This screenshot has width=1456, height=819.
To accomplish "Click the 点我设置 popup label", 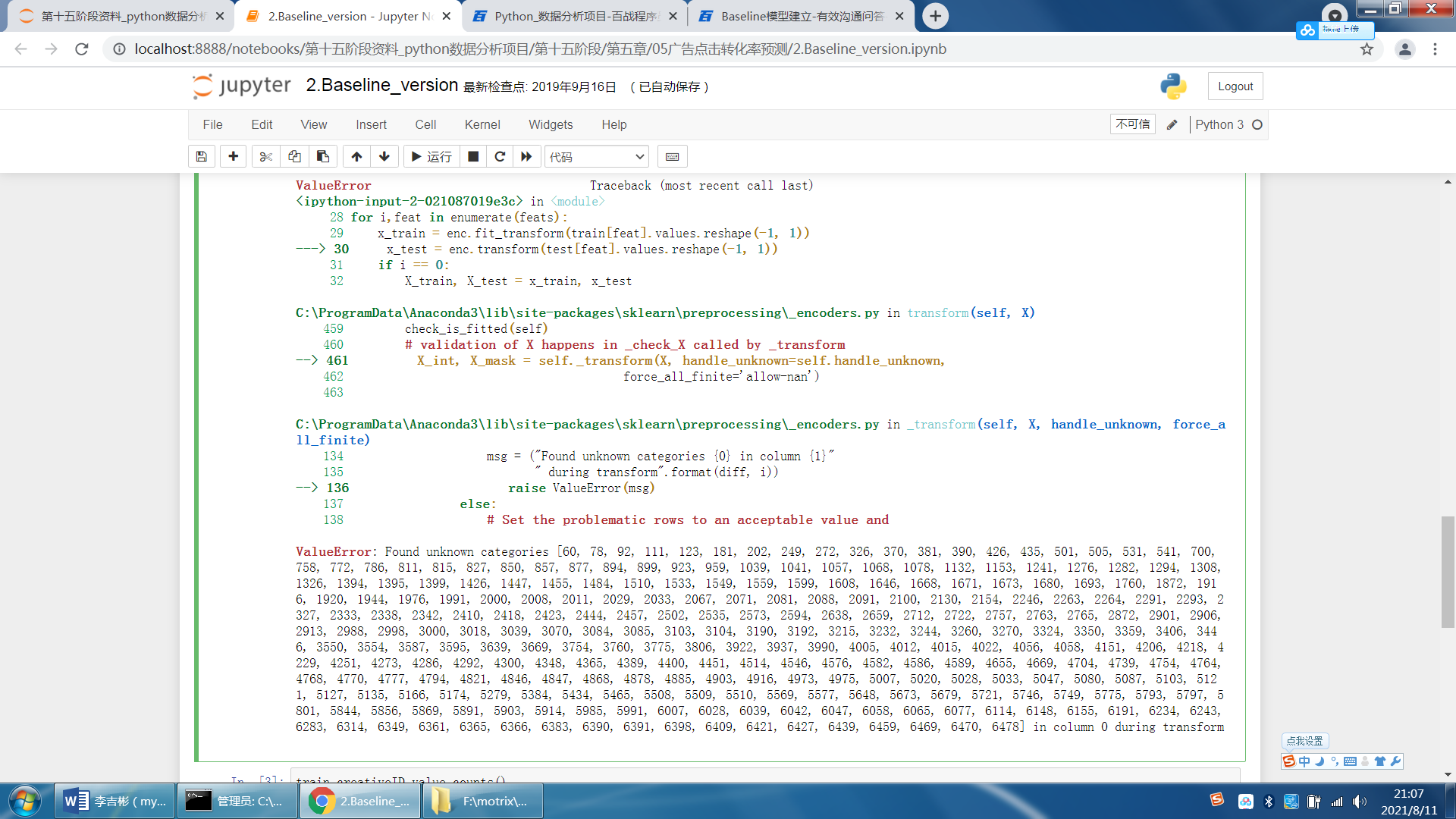I will 1304,741.
